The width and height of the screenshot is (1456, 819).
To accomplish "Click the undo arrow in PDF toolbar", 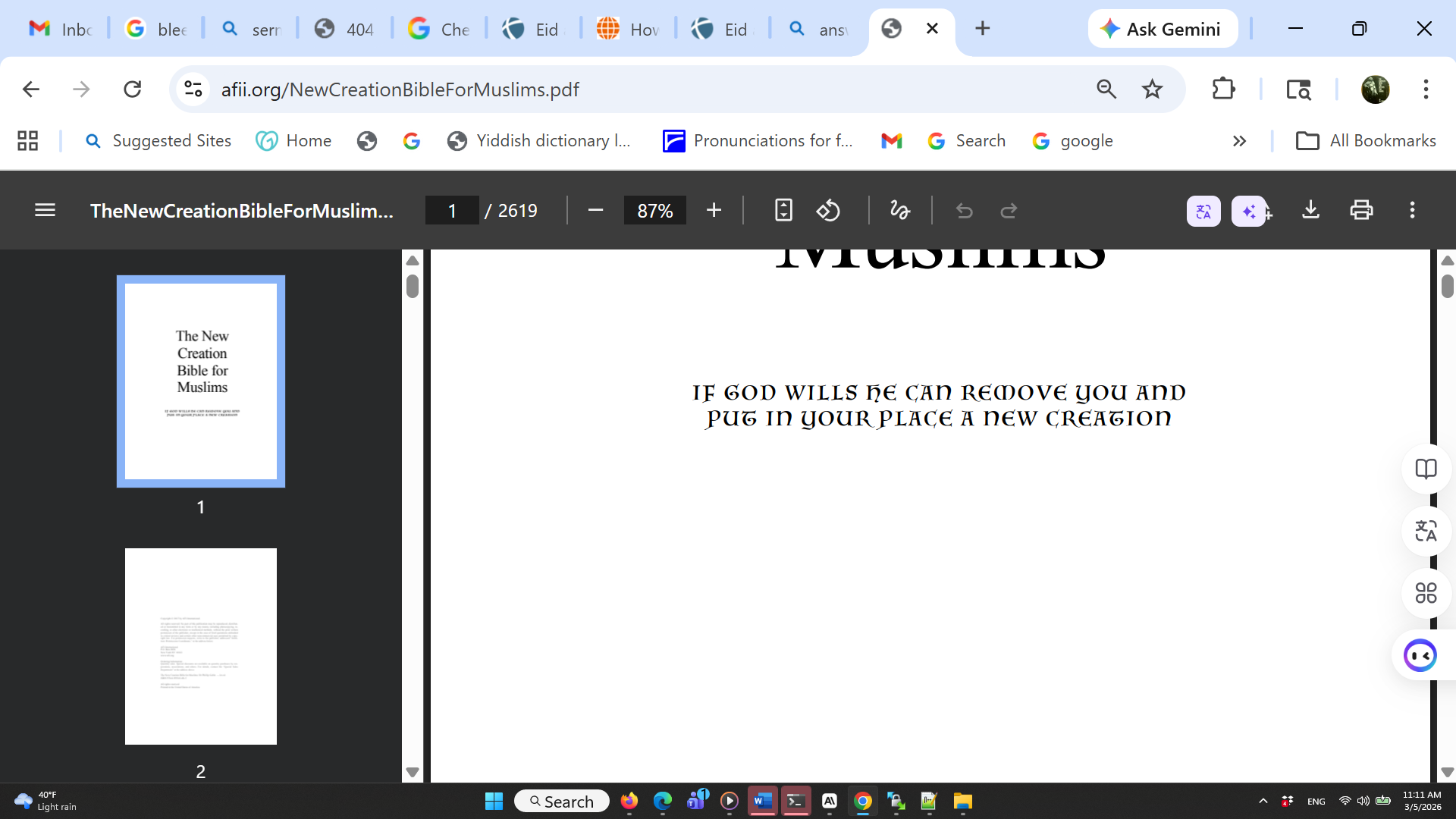I will (964, 210).
